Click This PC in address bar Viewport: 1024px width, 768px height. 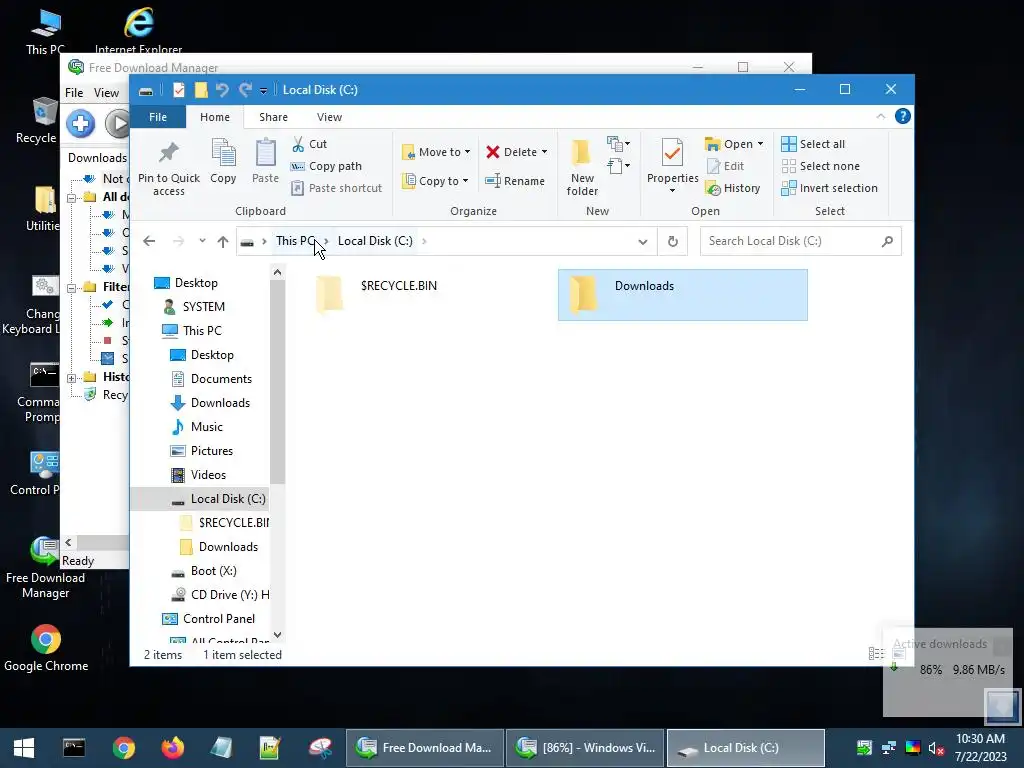coord(295,241)
